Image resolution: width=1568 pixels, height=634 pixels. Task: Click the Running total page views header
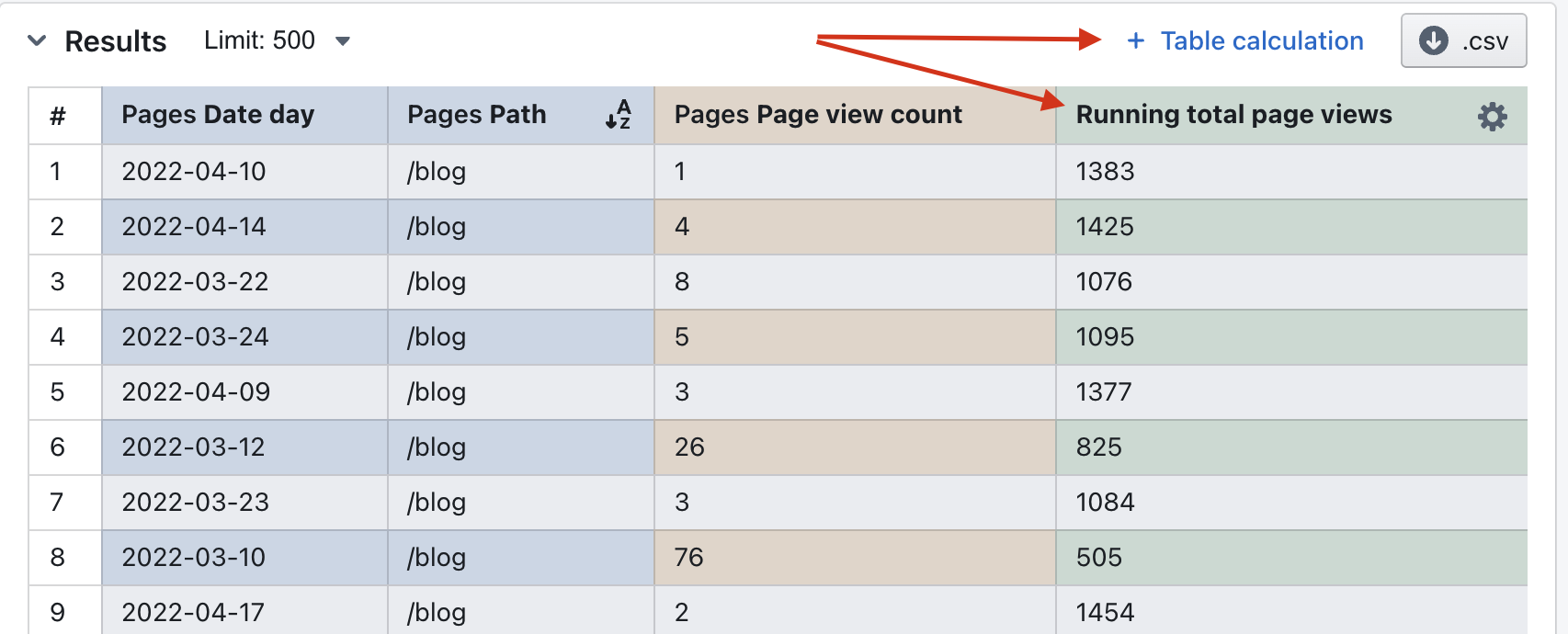1233,115
